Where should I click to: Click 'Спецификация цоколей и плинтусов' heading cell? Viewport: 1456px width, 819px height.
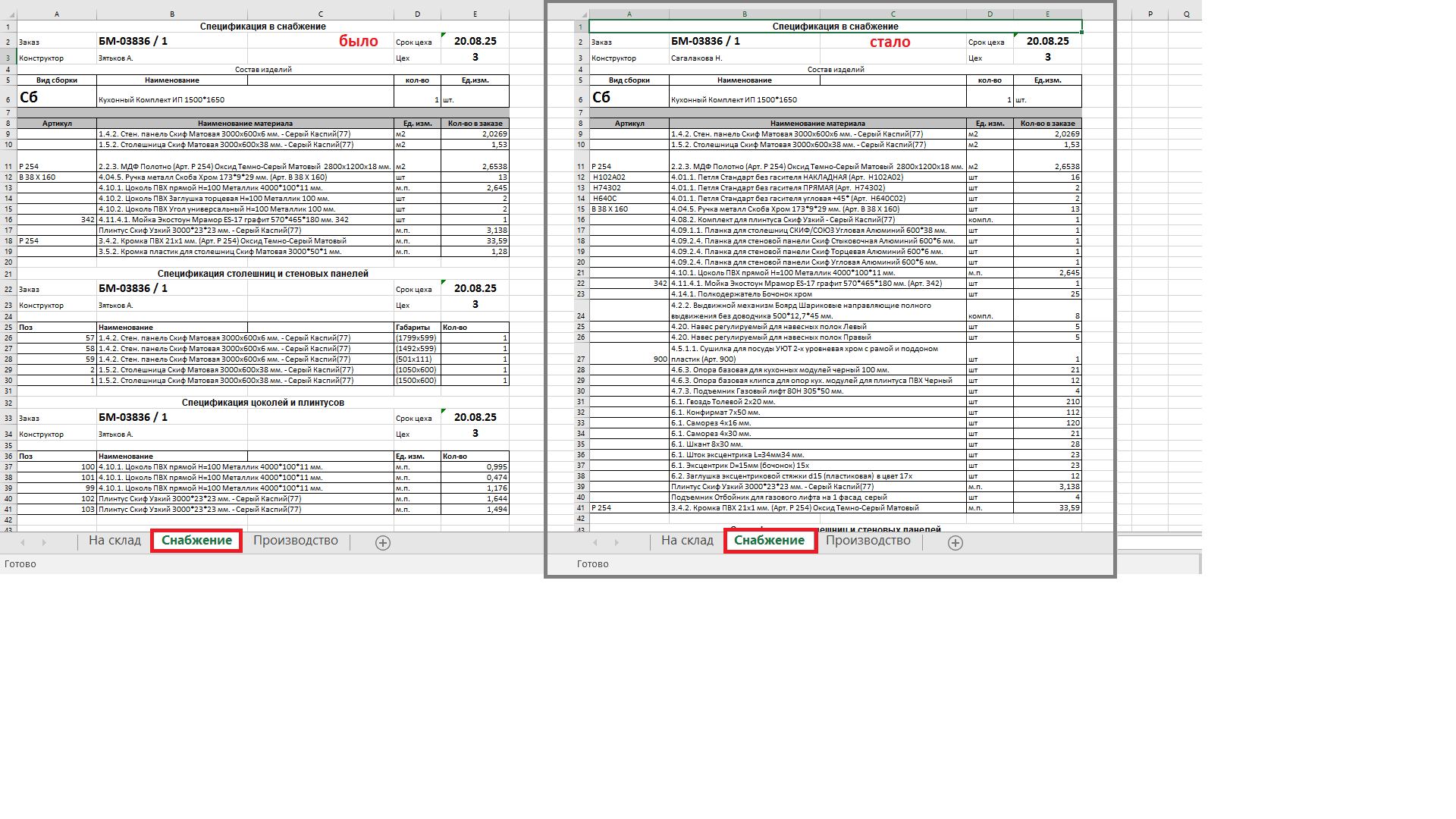[x=262, y=403]
